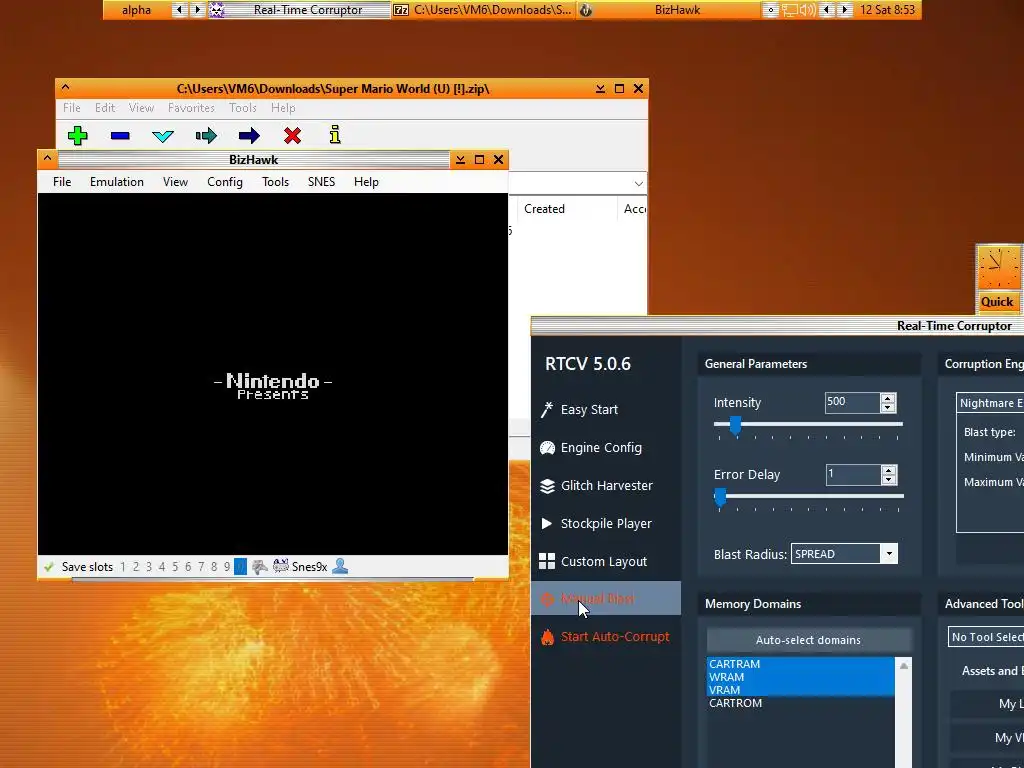Click the dark blue Move arrow icon in 7-Zip
Viewport: 1024px width, 768px height.
tap(249, 136)
